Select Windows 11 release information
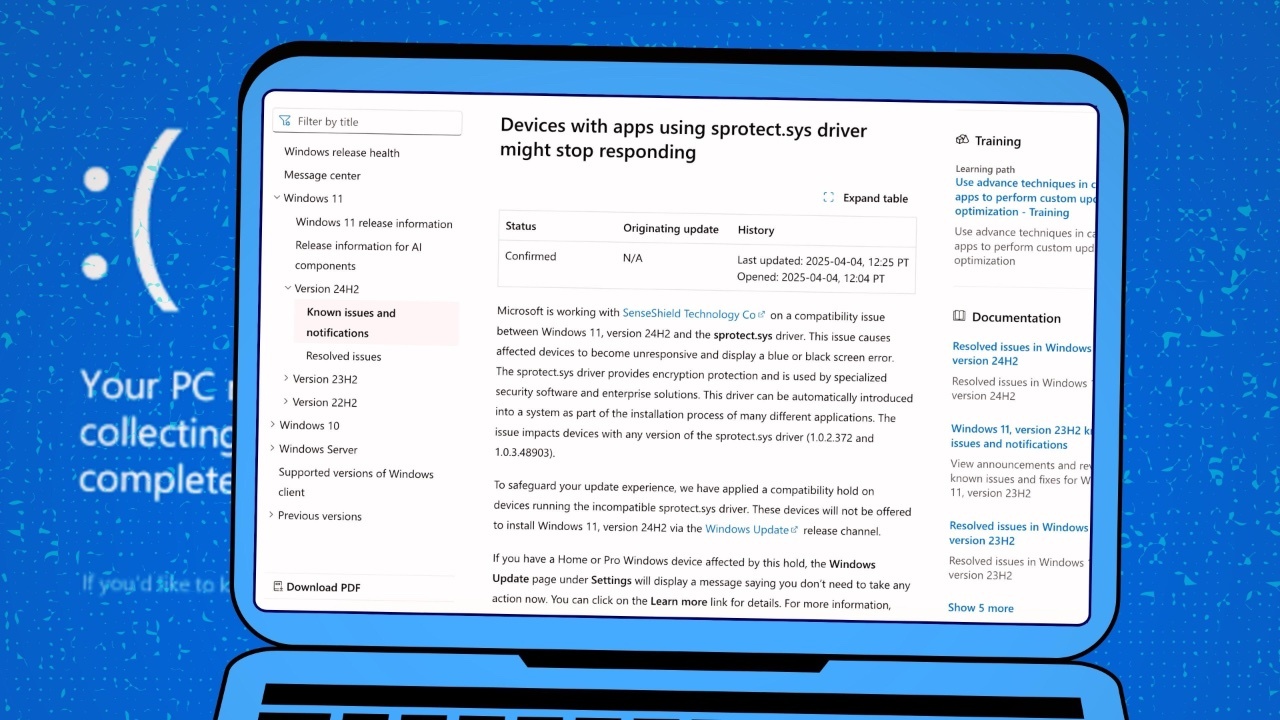 pos(374,224)
